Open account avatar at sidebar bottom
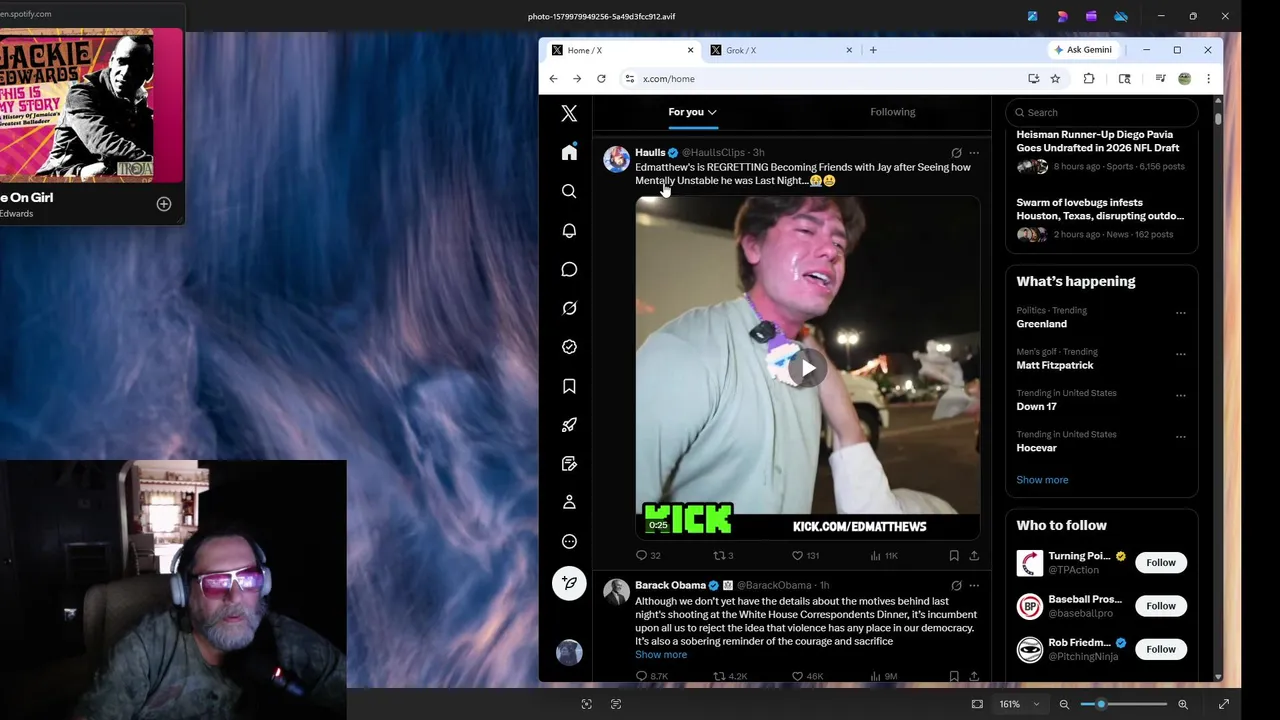The width and height of the screenshot is (1280, 720). point(569,652)
